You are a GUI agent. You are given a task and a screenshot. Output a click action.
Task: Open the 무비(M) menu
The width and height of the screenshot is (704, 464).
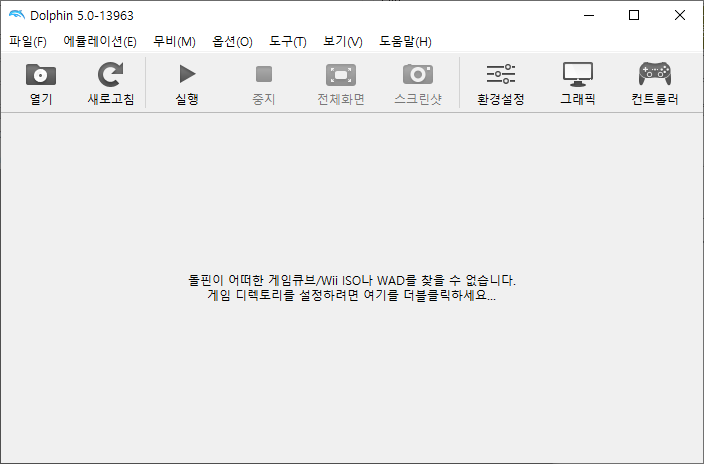[174, 41]
